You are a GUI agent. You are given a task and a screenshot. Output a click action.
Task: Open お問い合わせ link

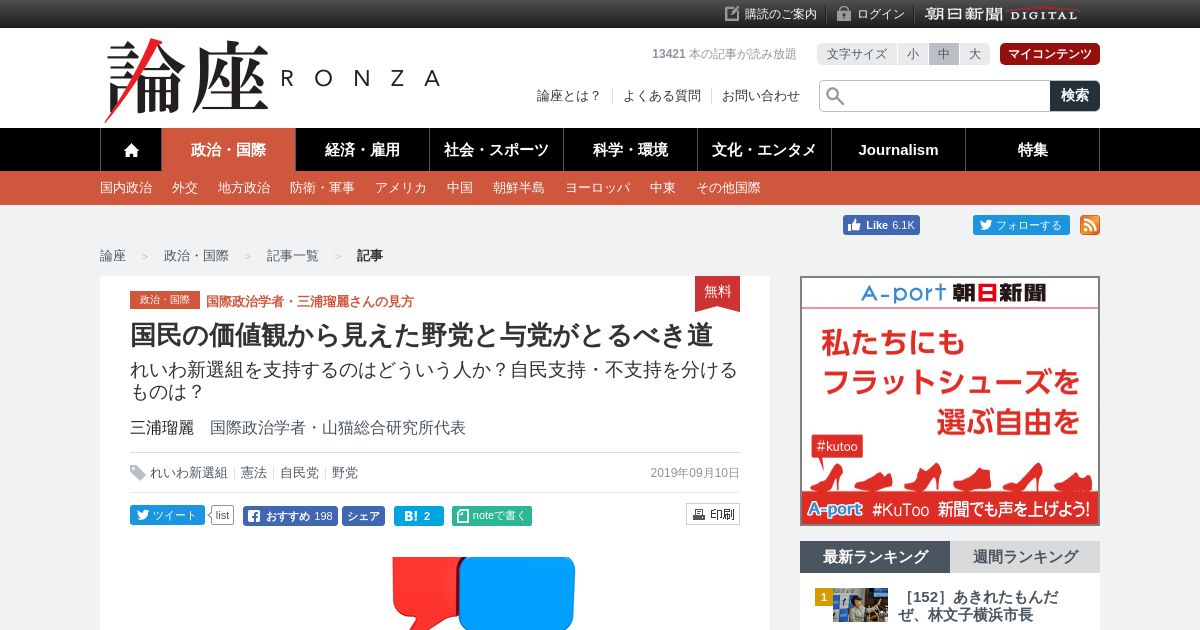coord(761,96)
